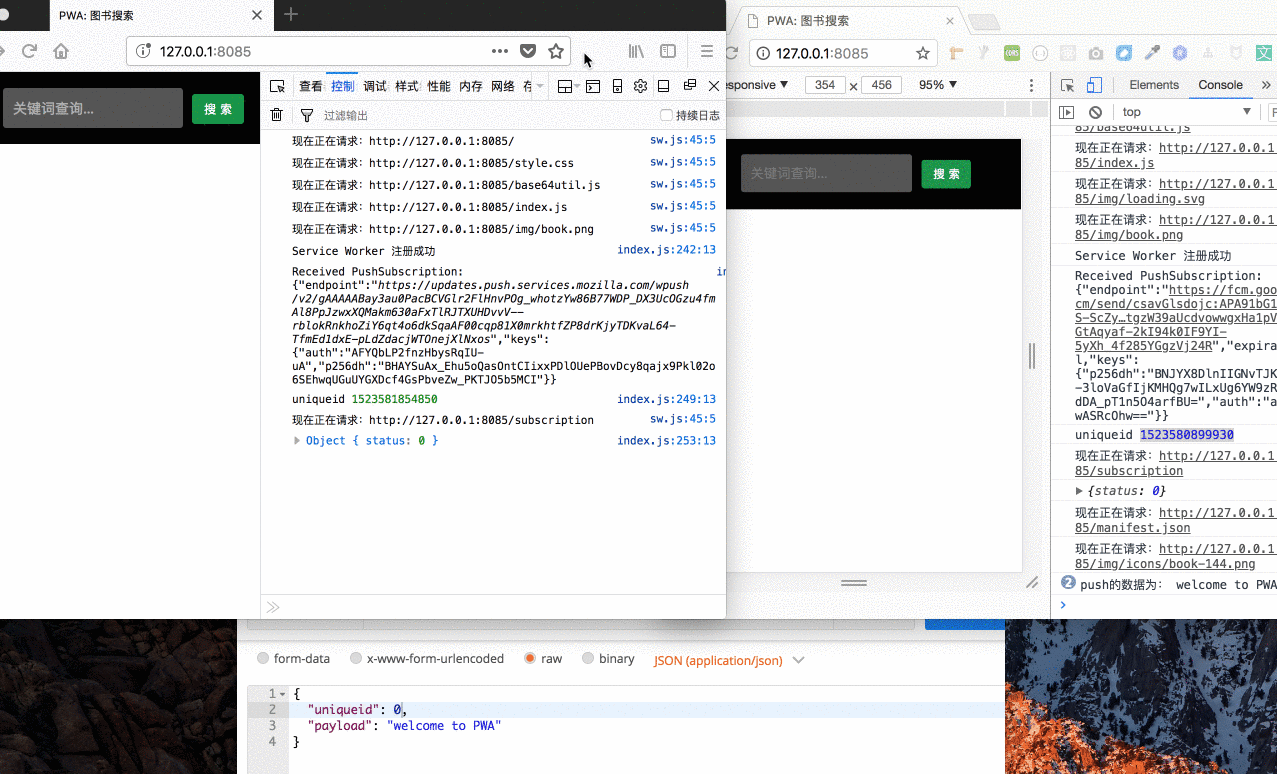This screenshot has width=1277, height=774.
Task: Click the Firefox home button
Action: [x=61, y=52]
